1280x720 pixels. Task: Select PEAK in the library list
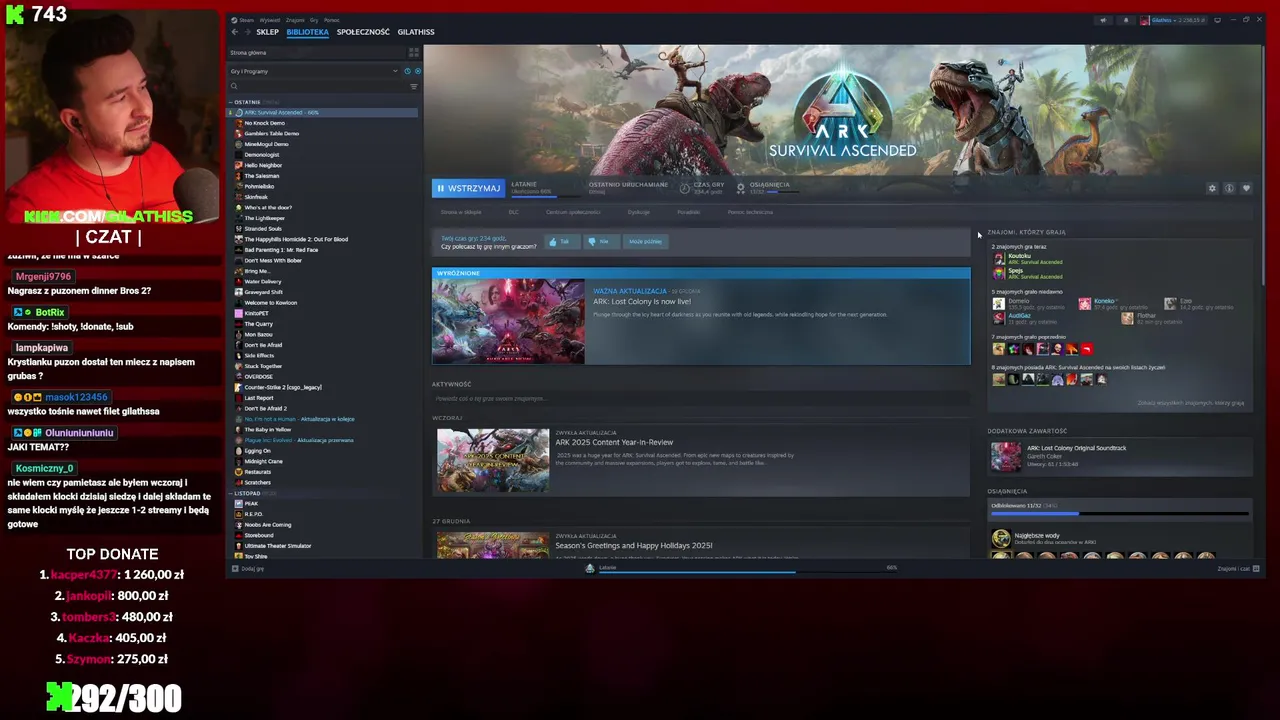(x=251, y=503)
